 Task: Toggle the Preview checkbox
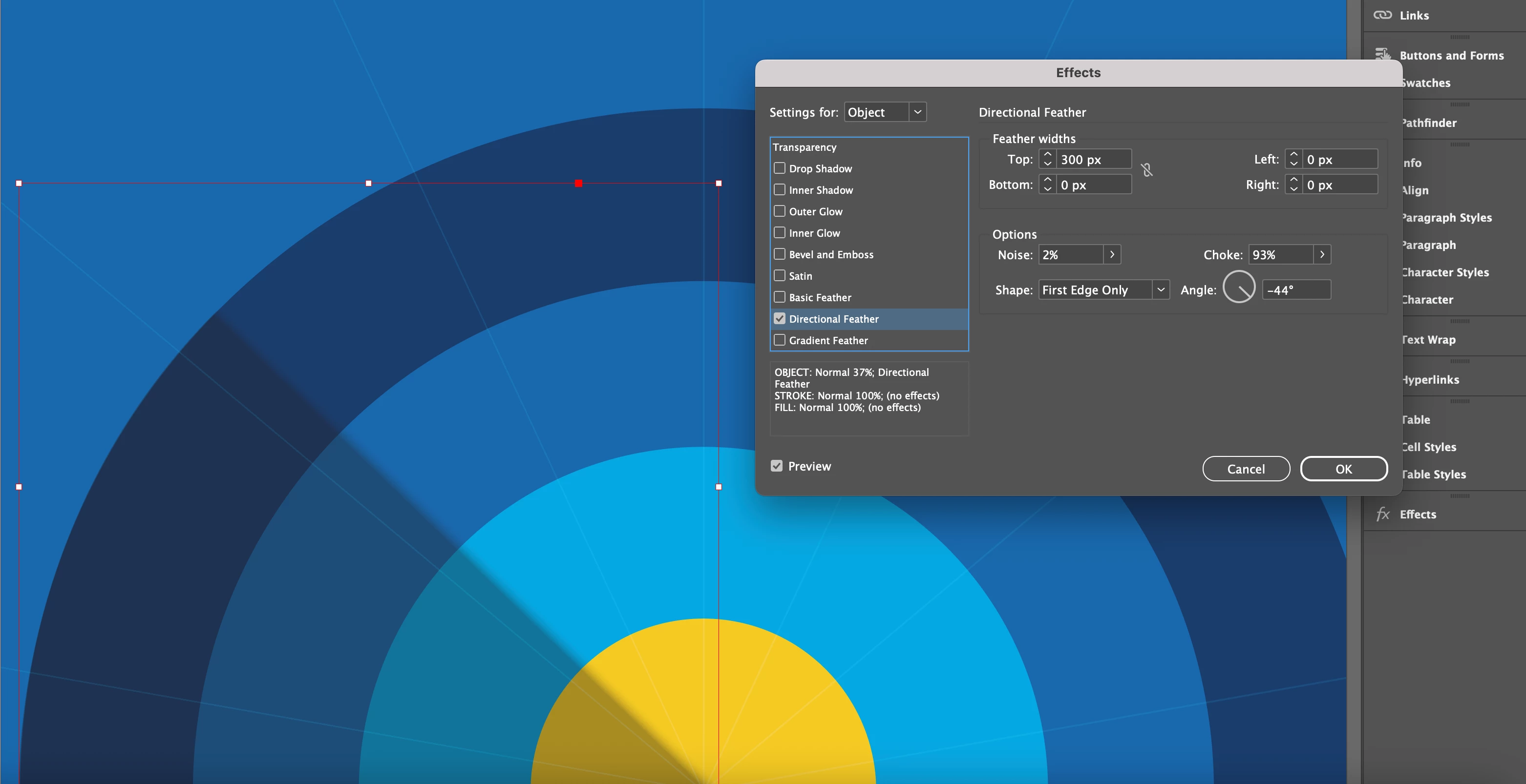777,466
